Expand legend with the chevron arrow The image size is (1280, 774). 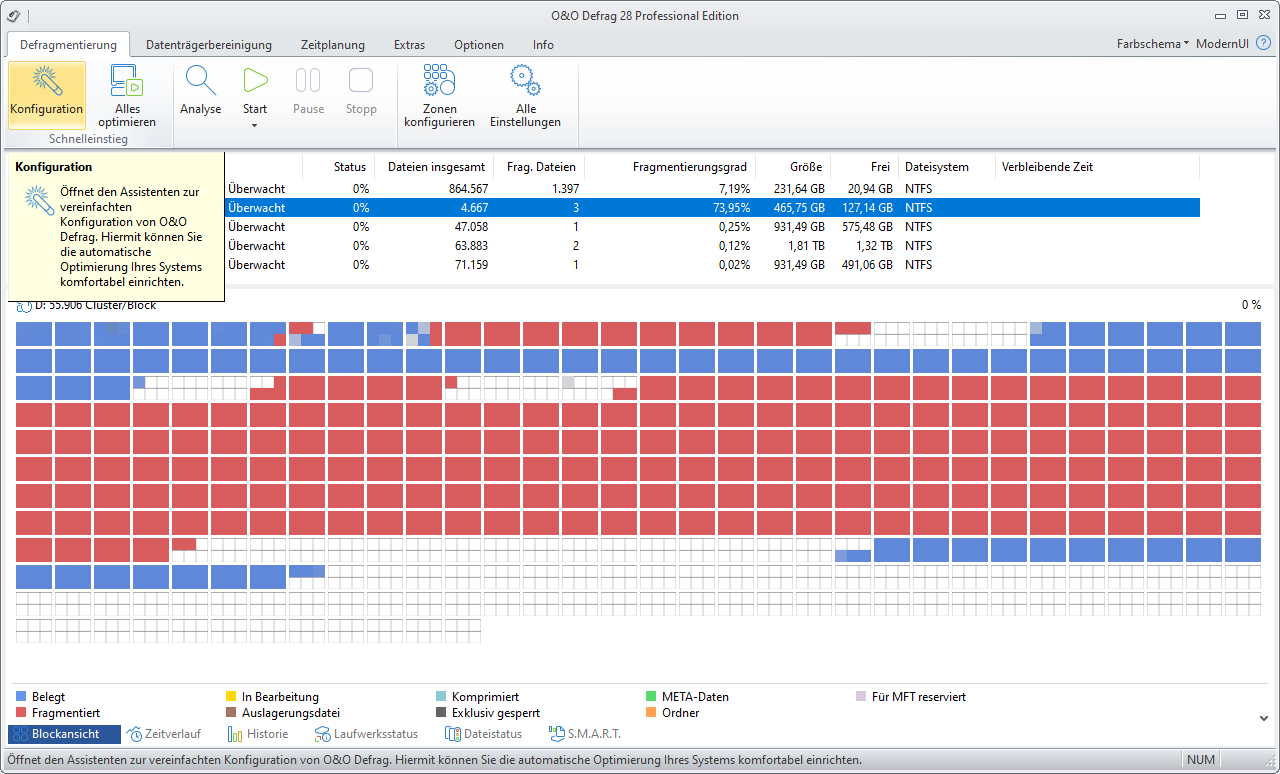click(1263, 717)
